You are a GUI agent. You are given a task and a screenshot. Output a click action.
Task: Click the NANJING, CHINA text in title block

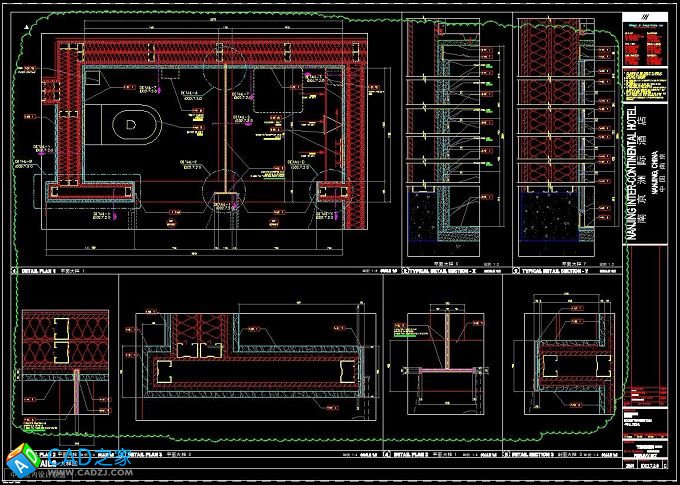654,170
